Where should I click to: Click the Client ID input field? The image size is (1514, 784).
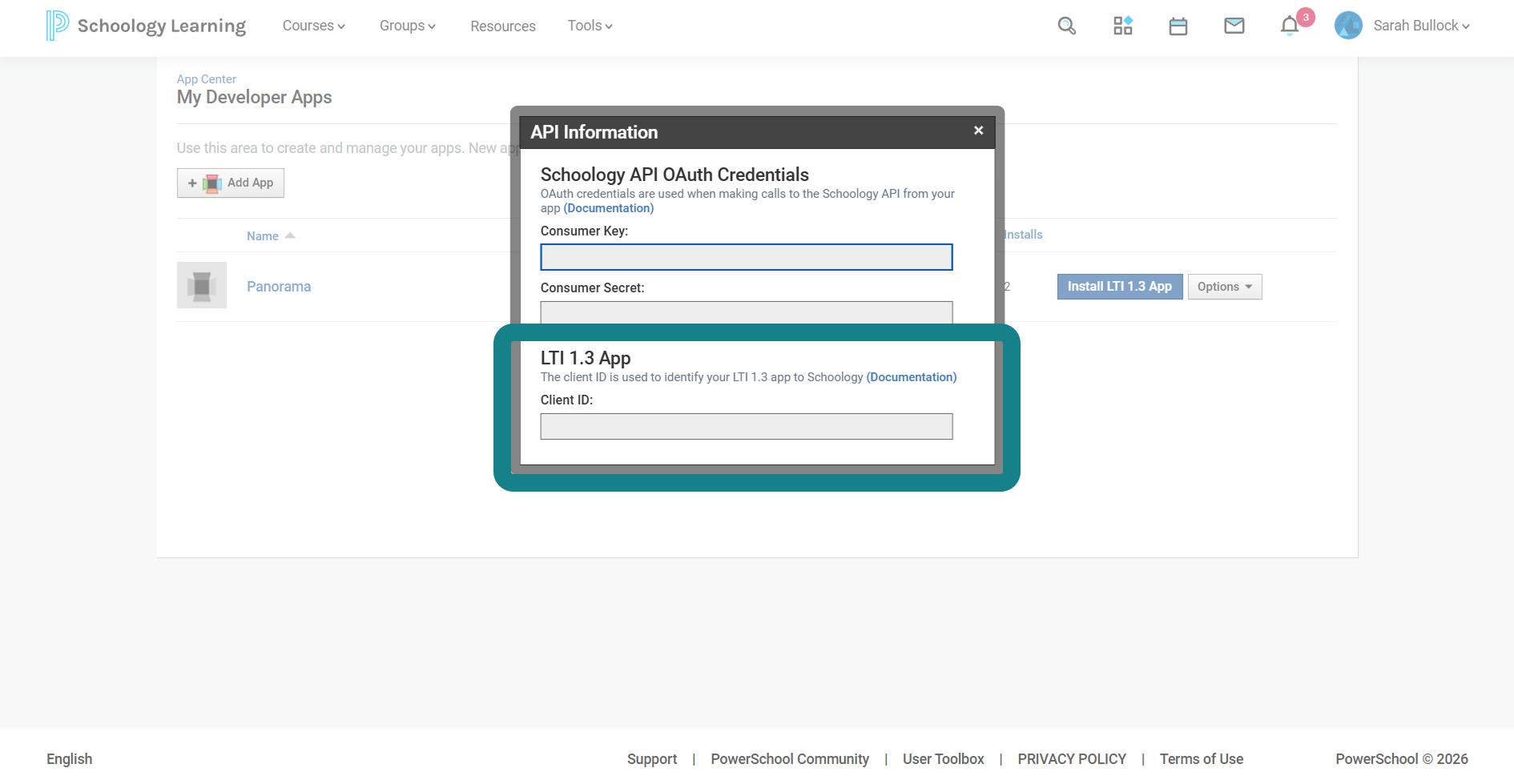(747, 426)
